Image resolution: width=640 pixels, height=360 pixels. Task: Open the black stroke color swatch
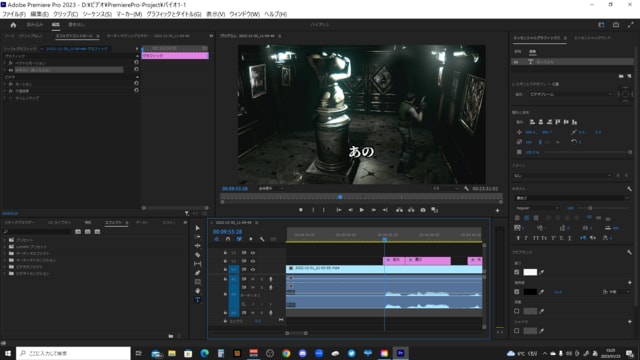point(530,292)
